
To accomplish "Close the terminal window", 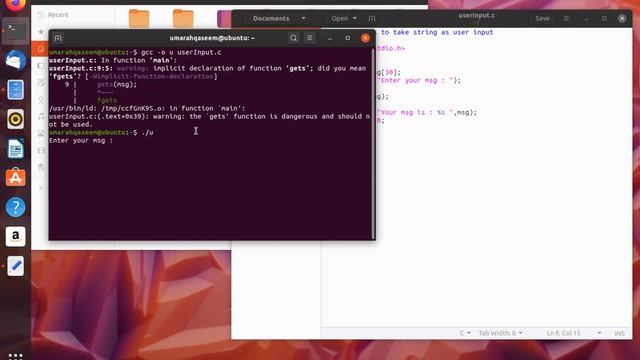I will 365,38.
